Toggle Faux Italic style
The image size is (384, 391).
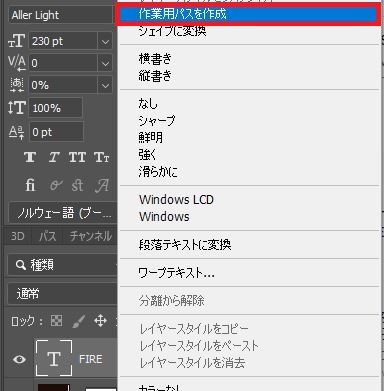click(x=54, y=157)
